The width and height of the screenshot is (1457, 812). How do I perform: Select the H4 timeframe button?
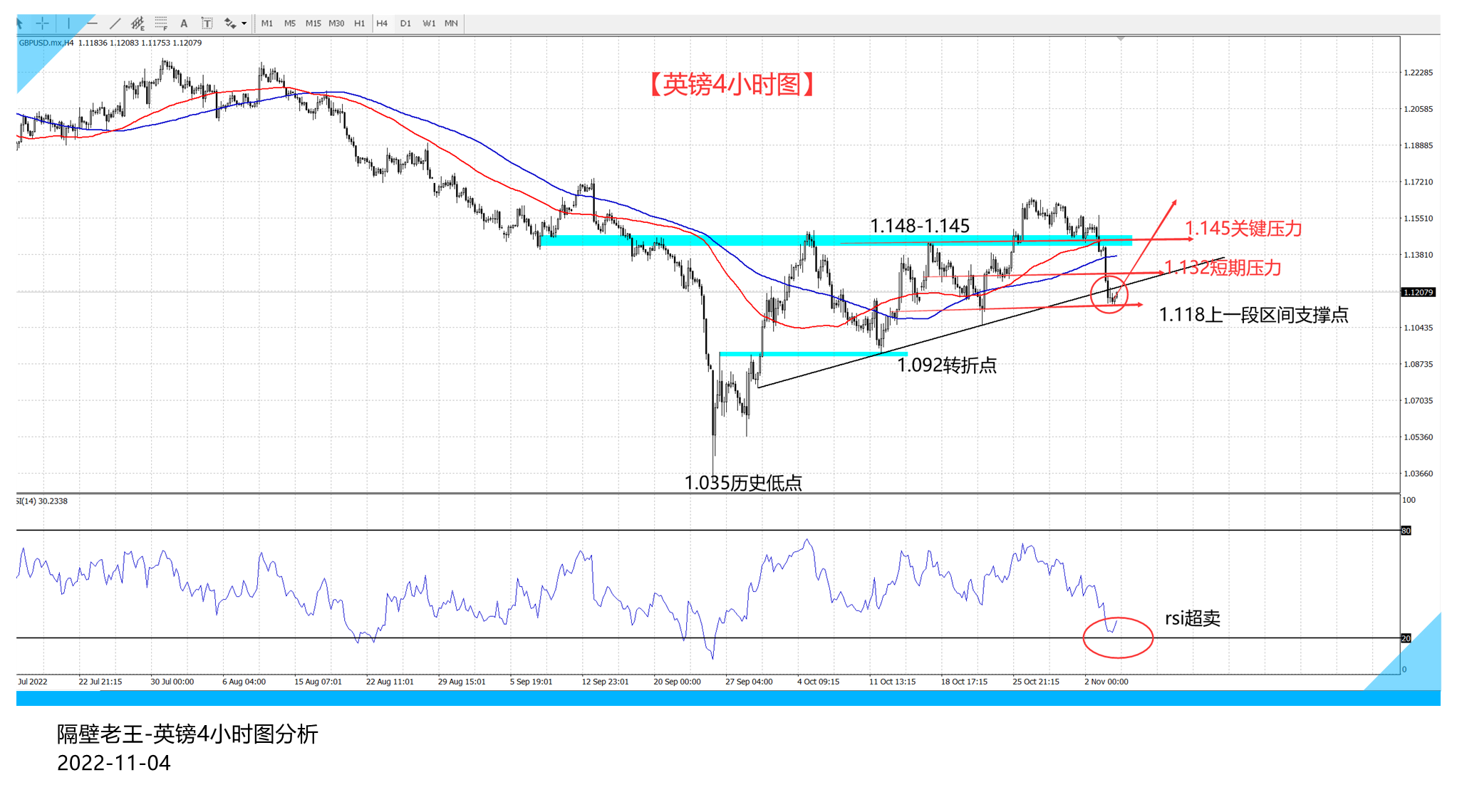coord(382,24)
